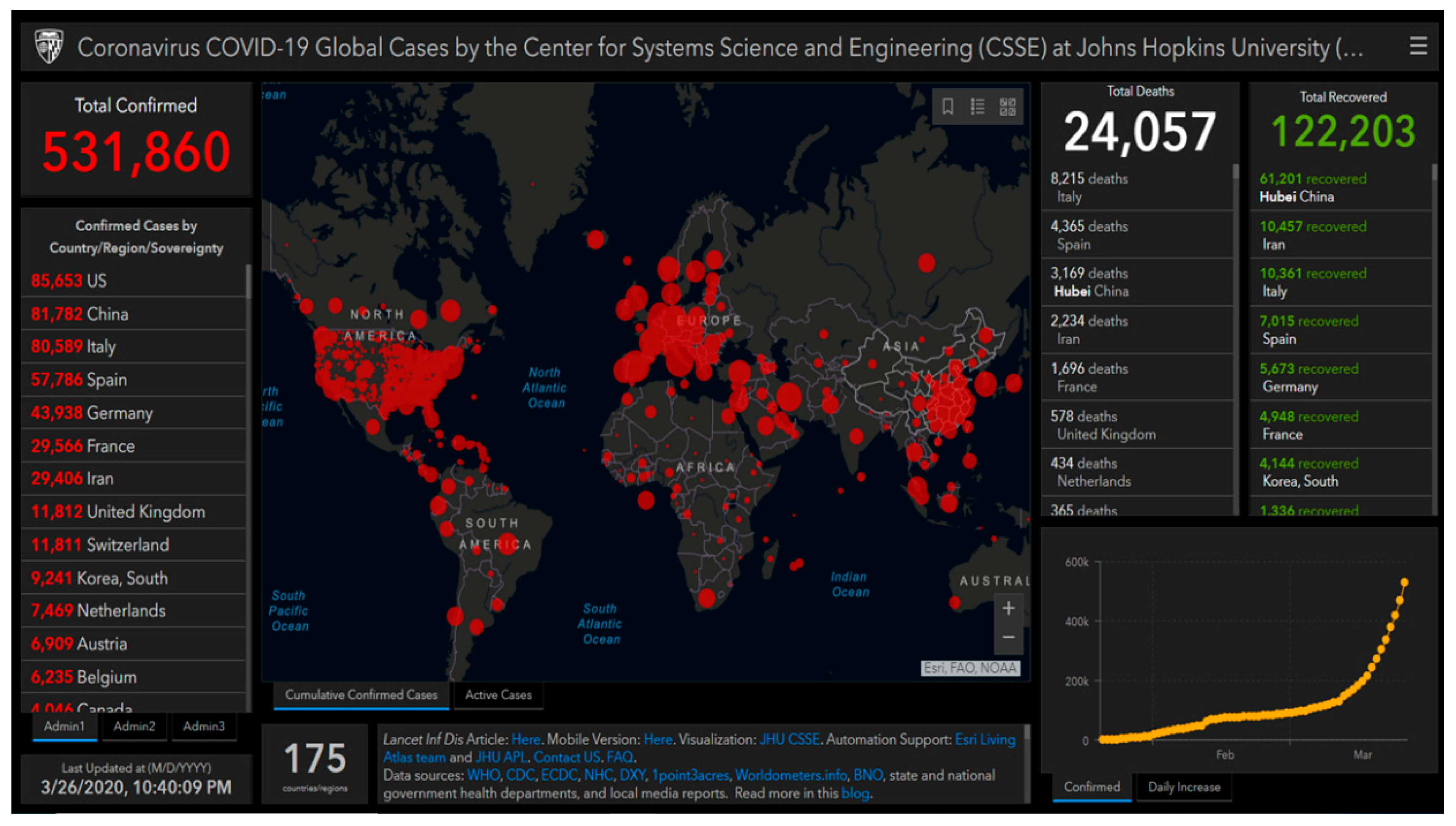Click the Contact US link
The width and height of the screenshot is (1456, 826).
point(567,757)
